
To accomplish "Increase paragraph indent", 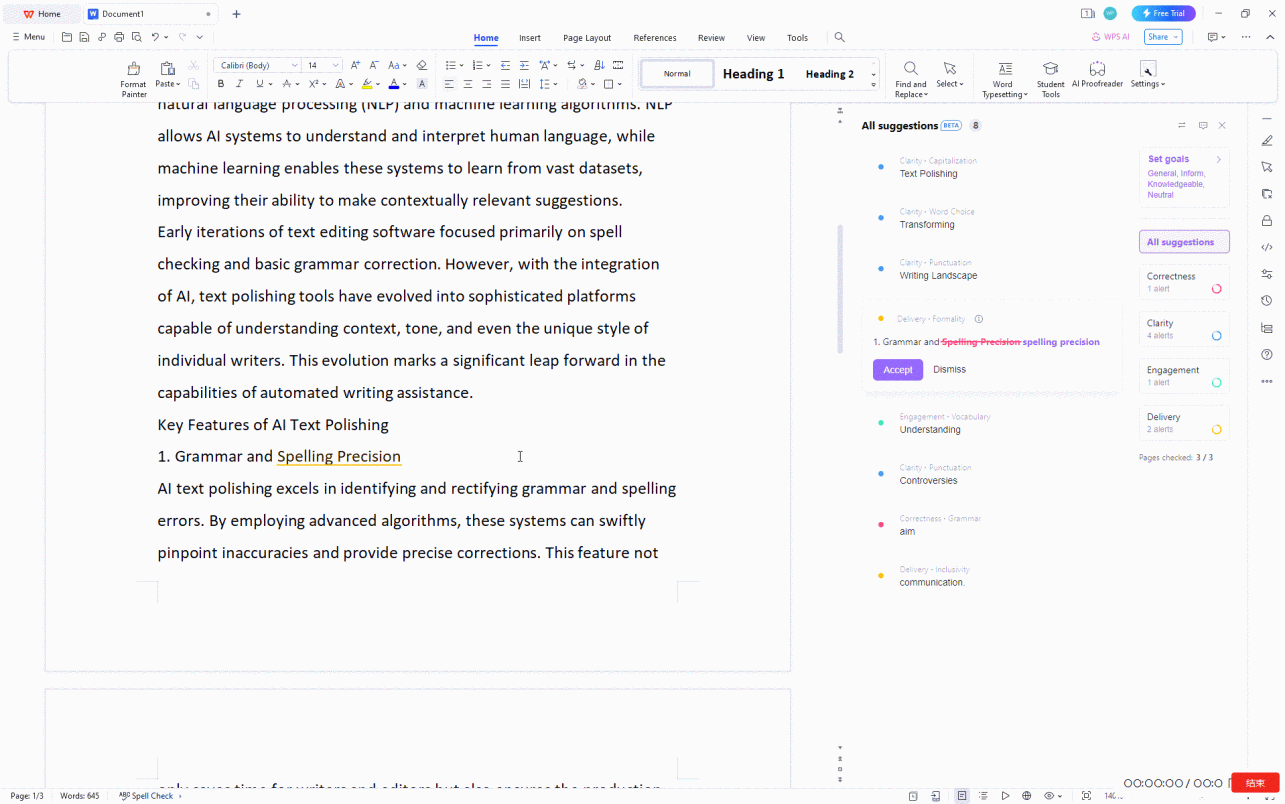I will (523, 65).
